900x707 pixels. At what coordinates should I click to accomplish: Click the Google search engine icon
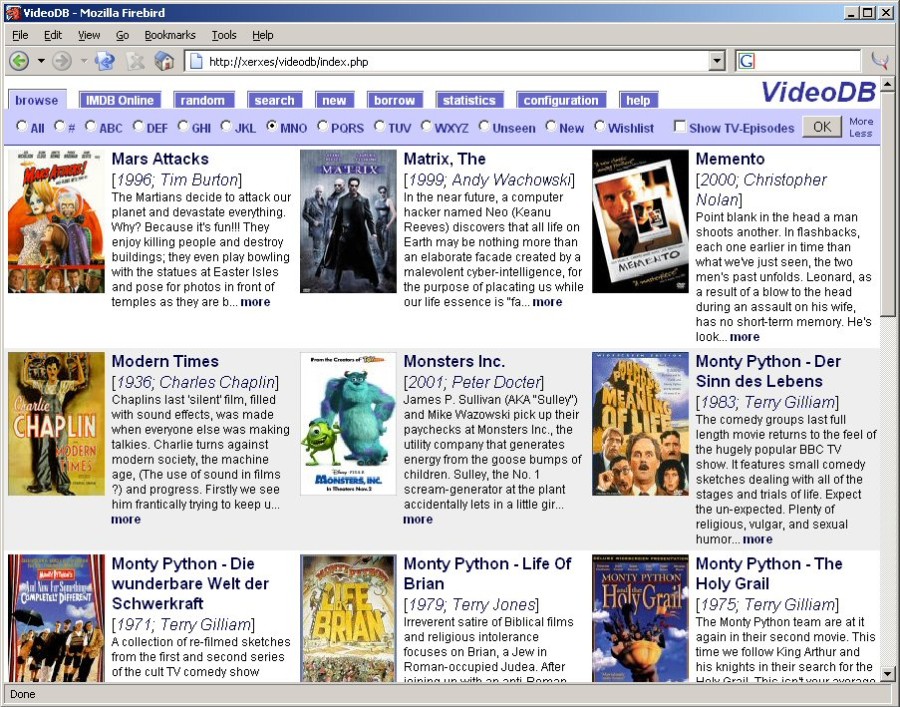[746, 61]
